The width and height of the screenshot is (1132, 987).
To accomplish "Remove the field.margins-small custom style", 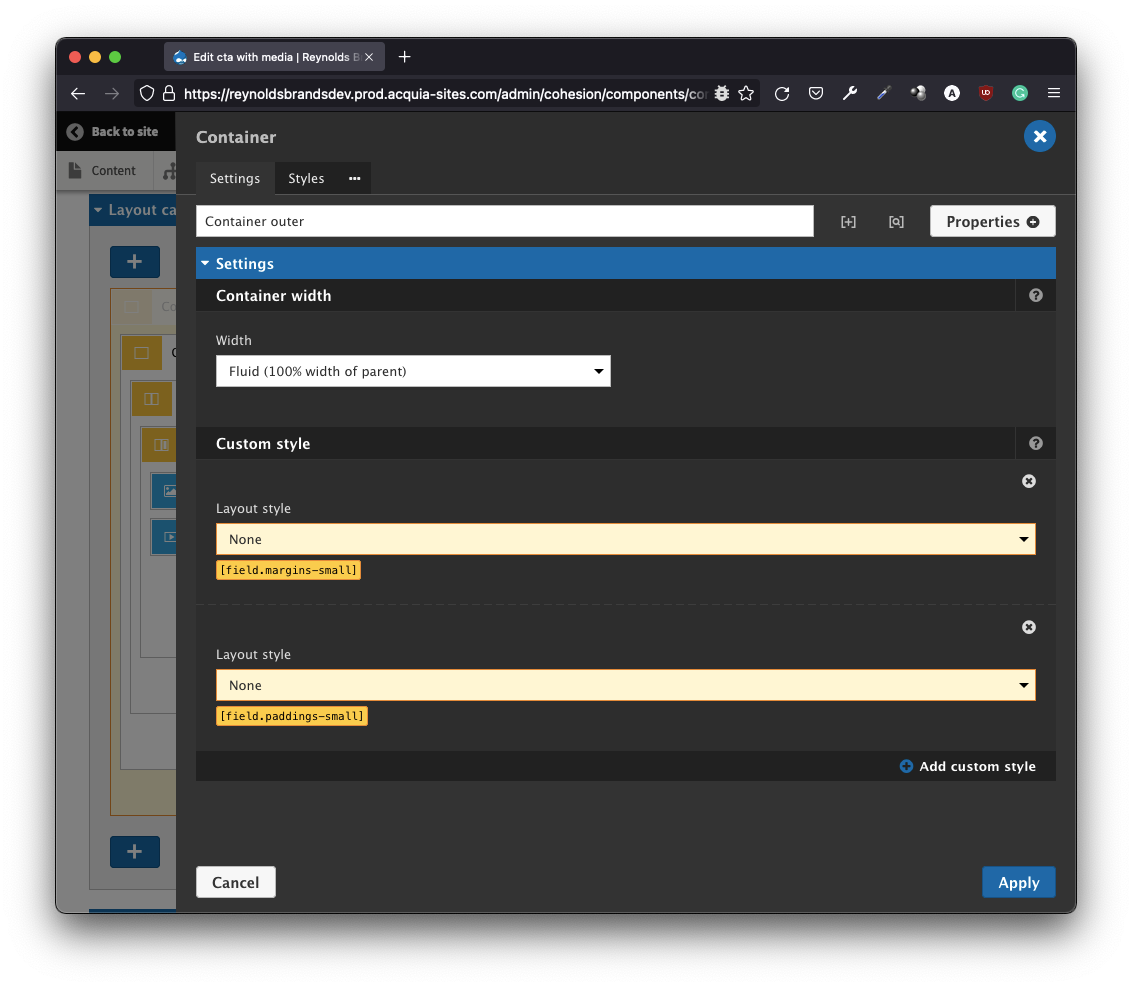I will point(1028,481).
